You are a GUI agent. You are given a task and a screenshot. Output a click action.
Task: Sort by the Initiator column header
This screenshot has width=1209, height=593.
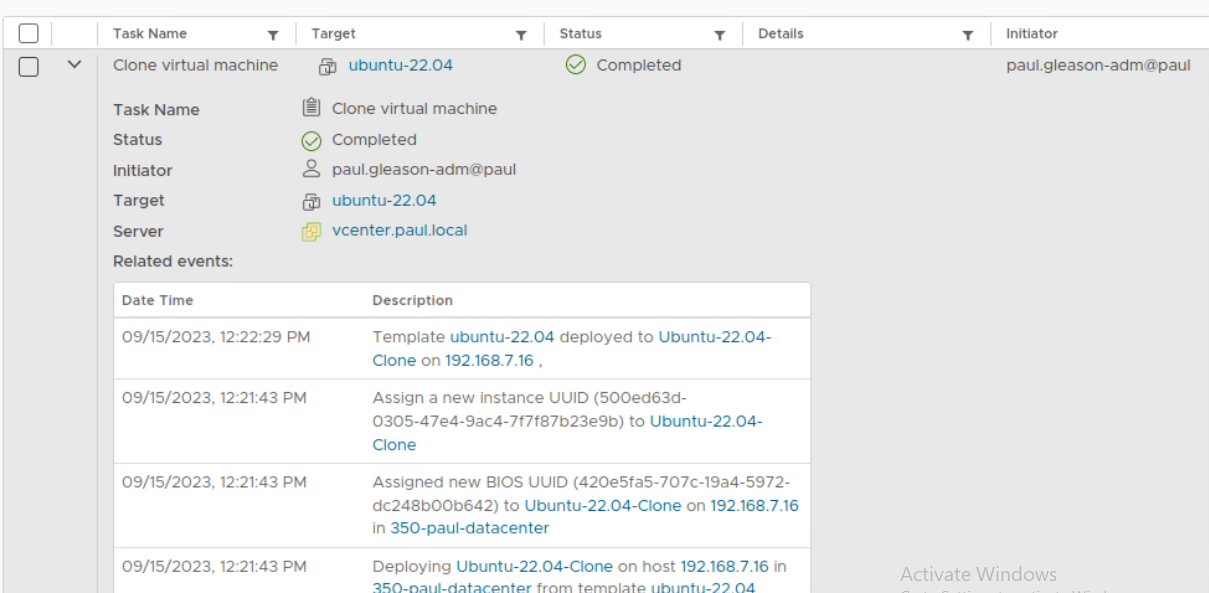click(1031, 34)
